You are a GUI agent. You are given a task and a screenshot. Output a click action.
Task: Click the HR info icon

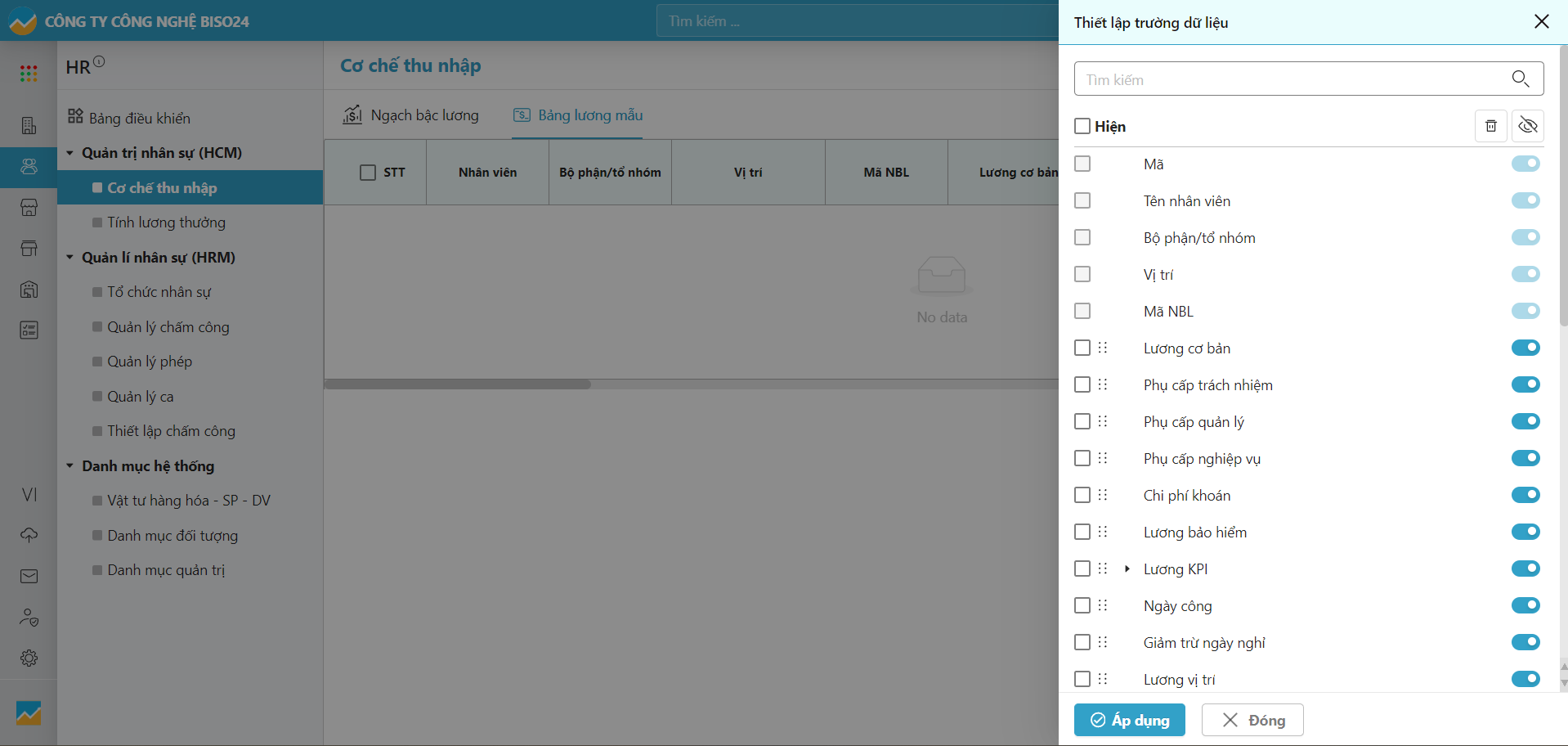pyautogui.click(x=99, y=61)
